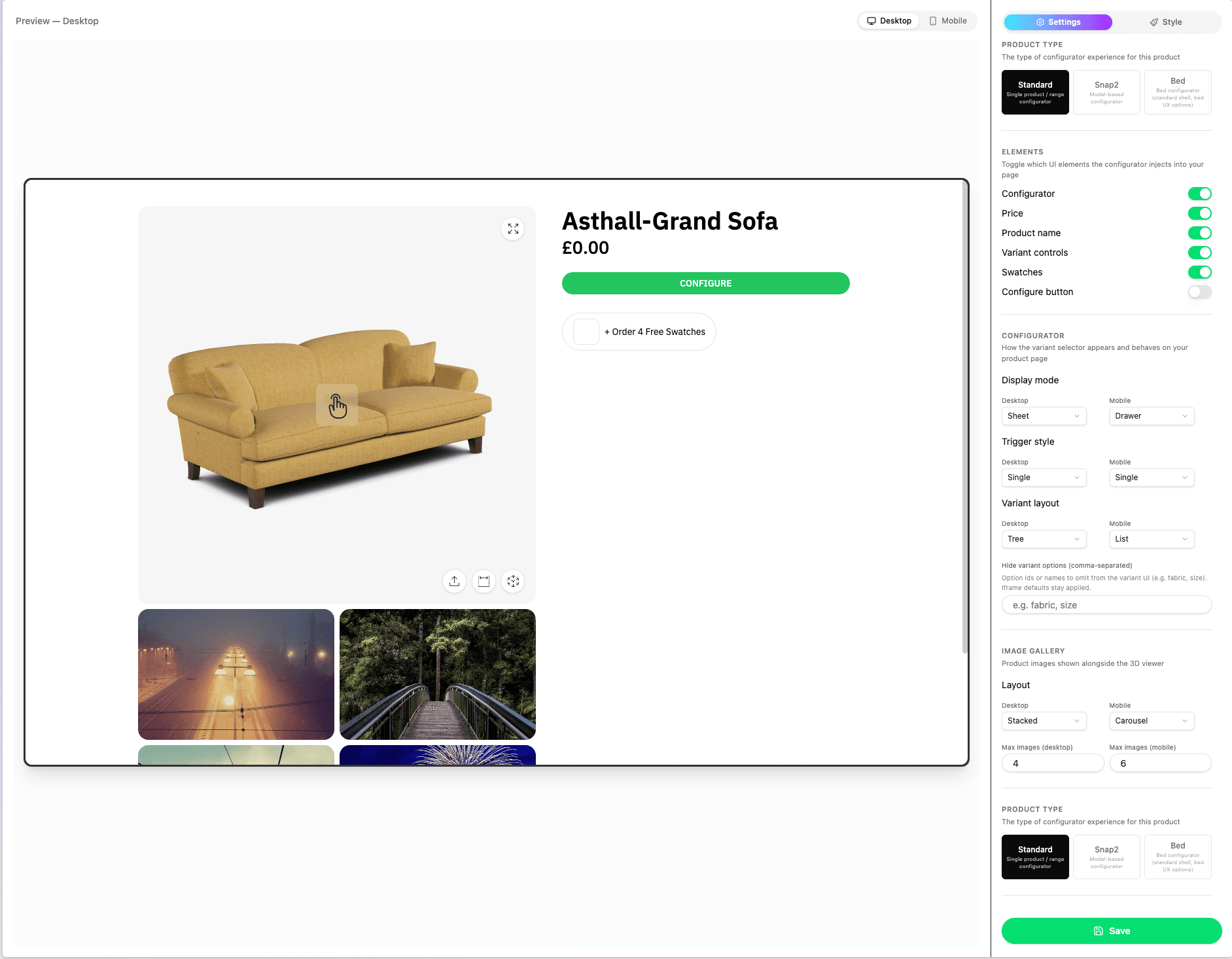Select Bed product type at bottom of panel

coord(1178,857)
